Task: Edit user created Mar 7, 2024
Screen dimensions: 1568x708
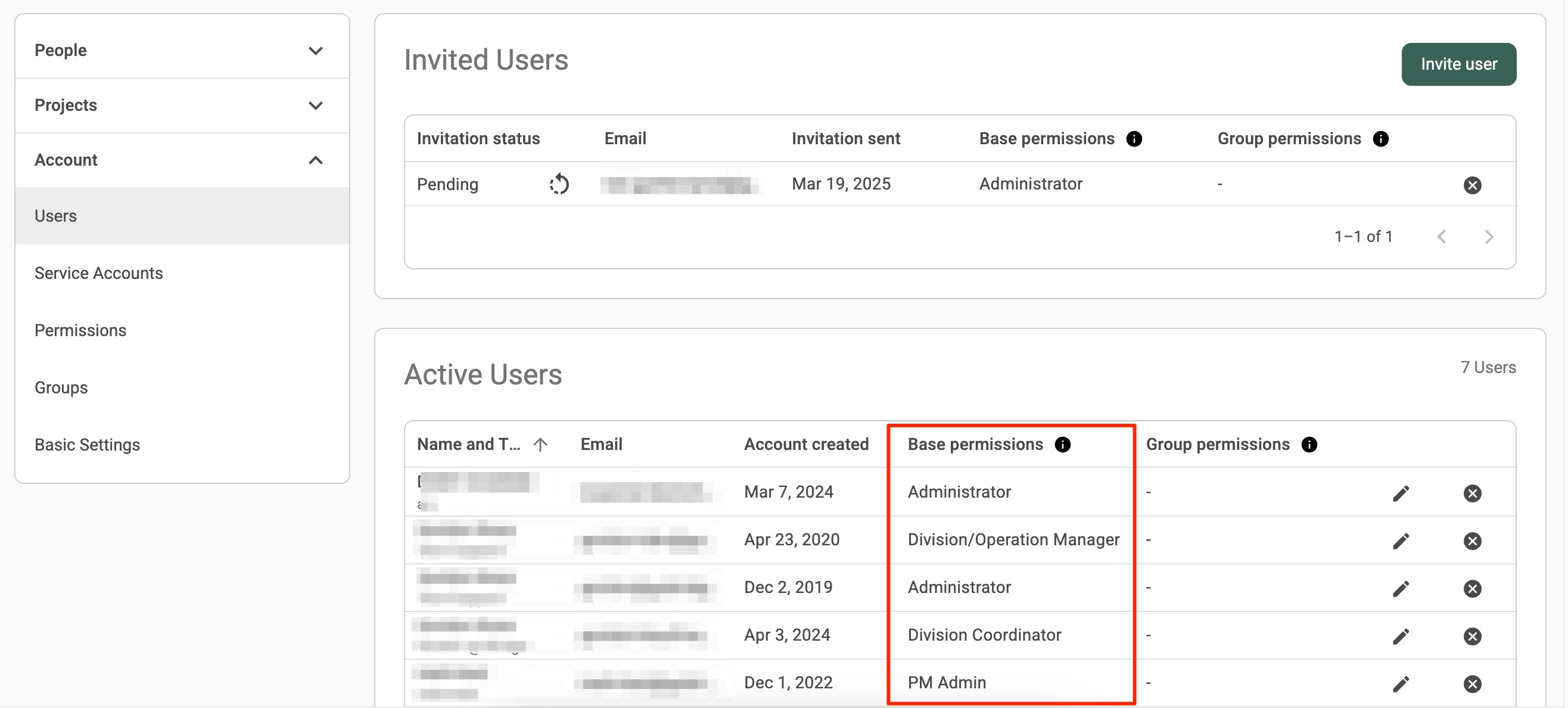Action: tap(1401, 492)
